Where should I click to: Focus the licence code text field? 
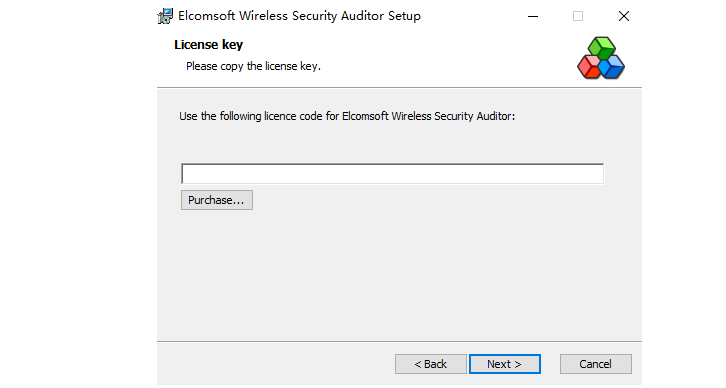[x=392, y=174]
